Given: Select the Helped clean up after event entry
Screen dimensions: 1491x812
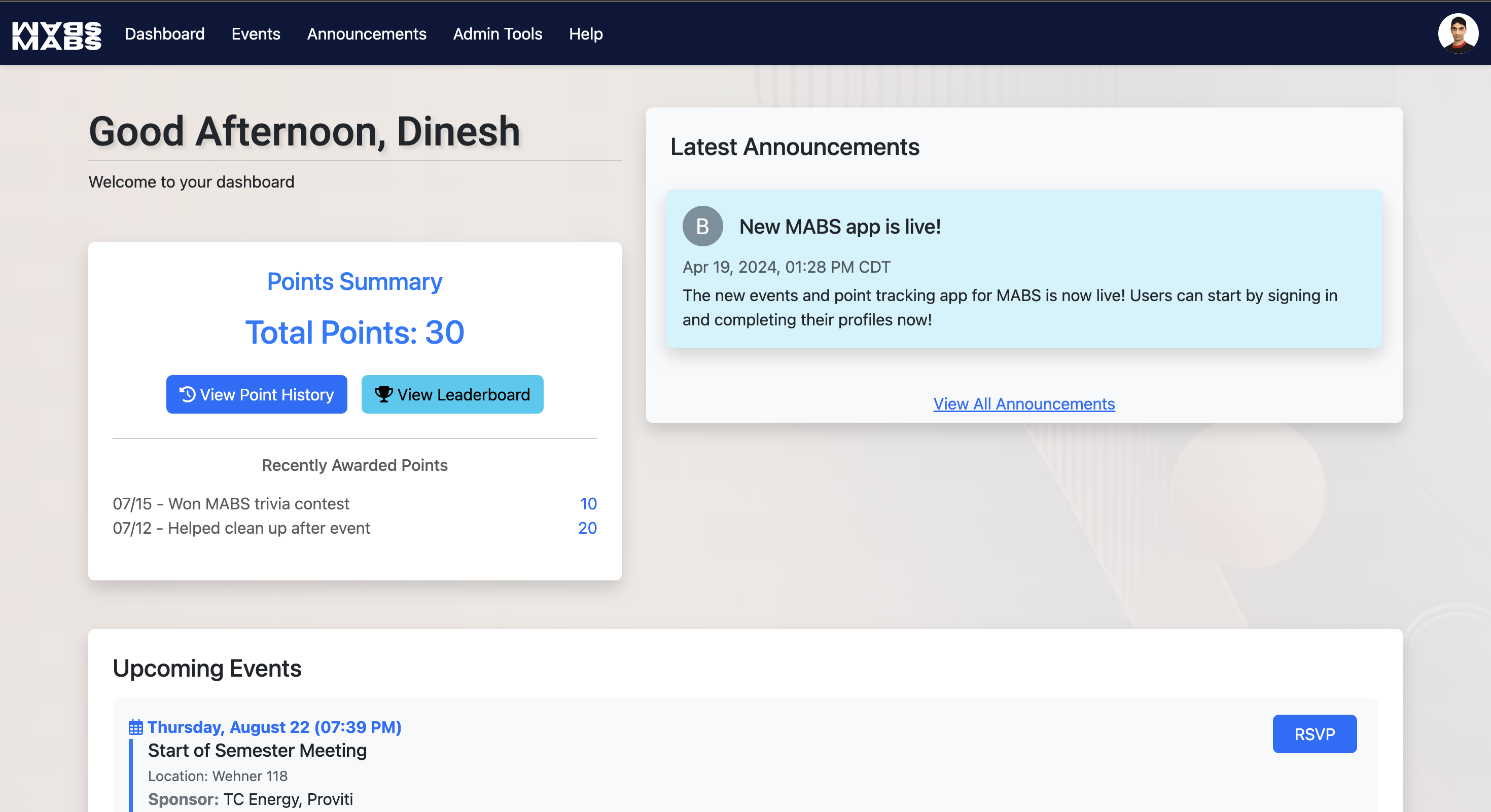Looking at the screenshot, I should coord(241,528).
